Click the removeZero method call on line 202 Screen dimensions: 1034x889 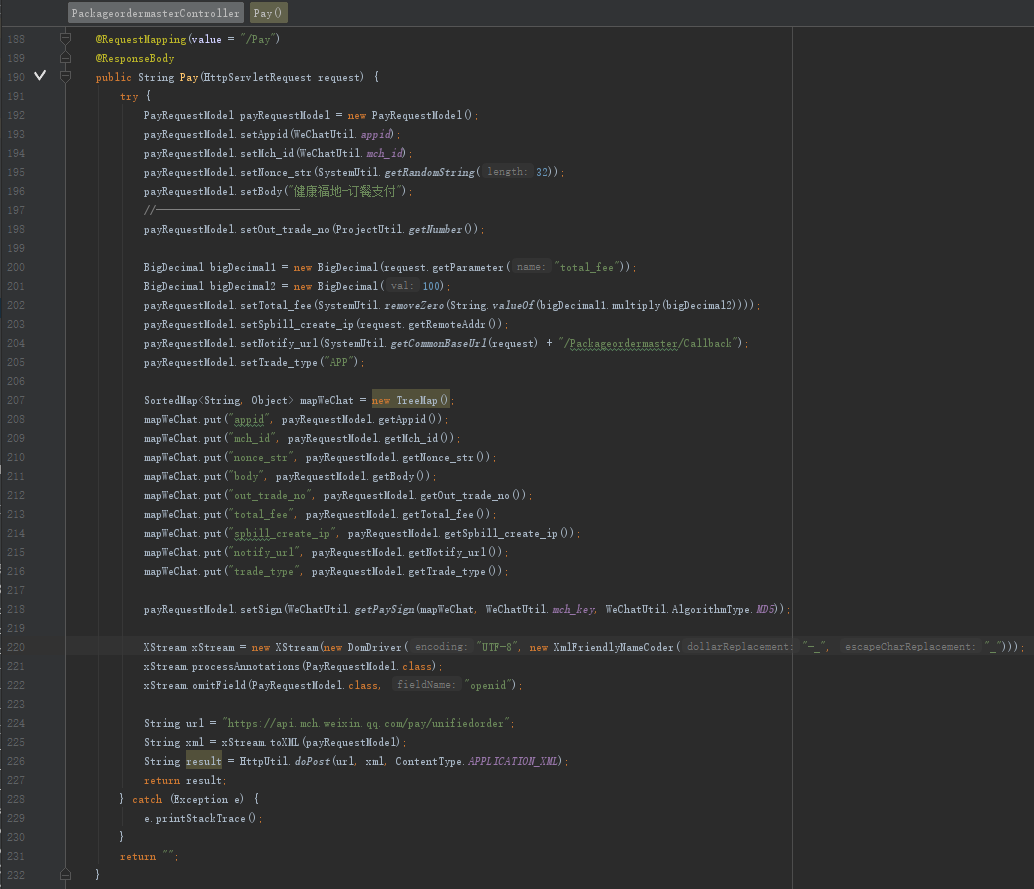[414, 305]
